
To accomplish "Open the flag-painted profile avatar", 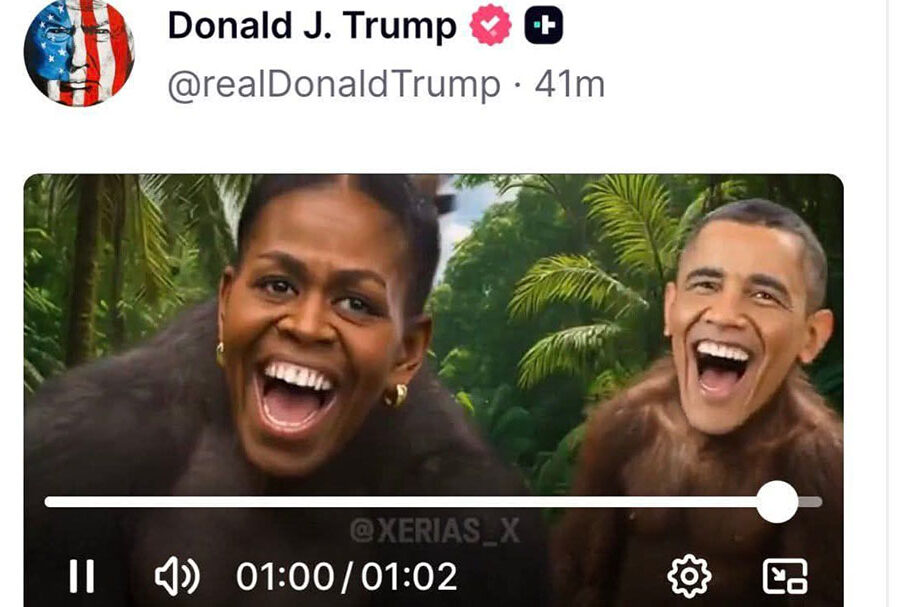I will click(79, 52).
